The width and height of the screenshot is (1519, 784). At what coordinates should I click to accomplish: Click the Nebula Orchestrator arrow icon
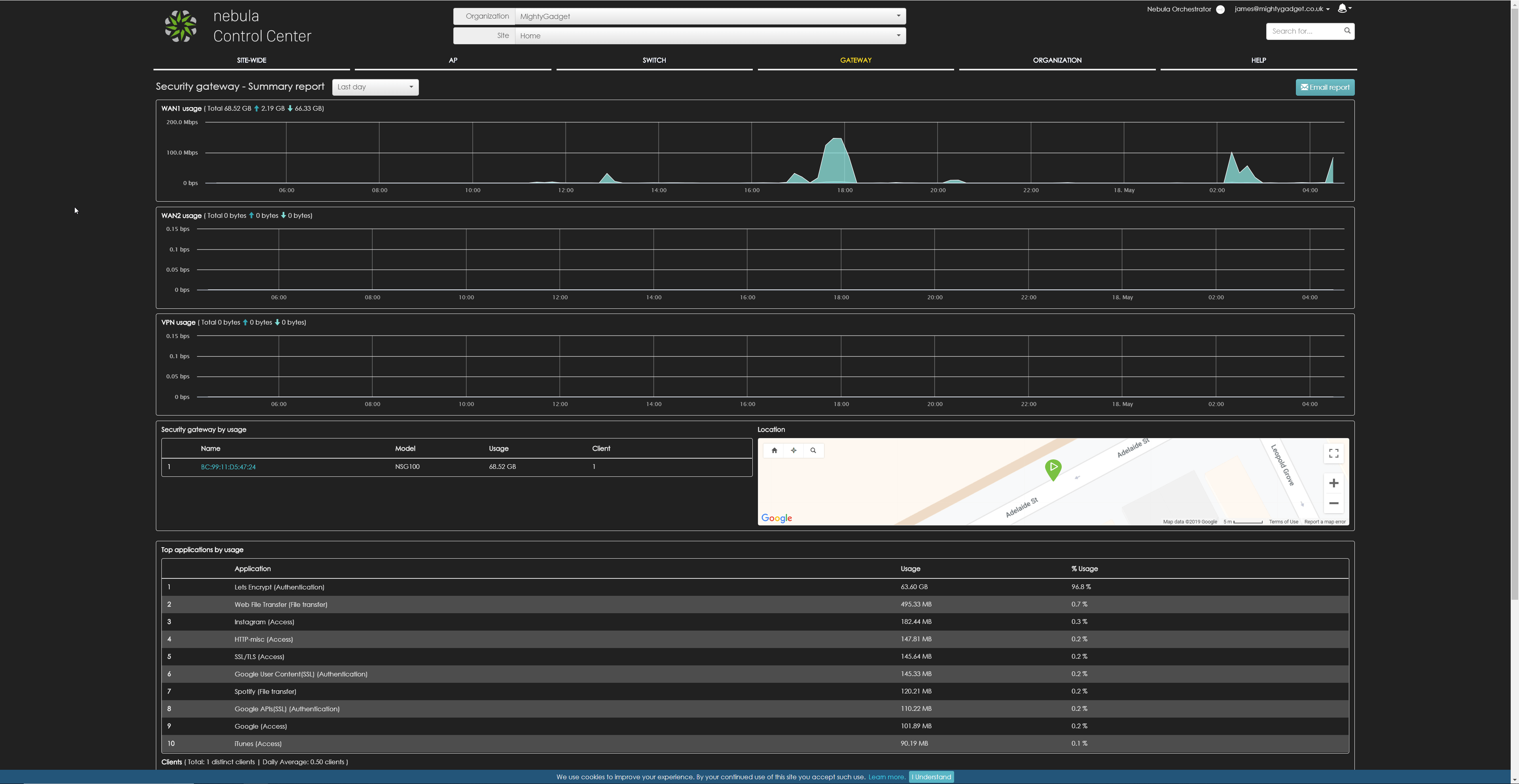point(1220,9)
